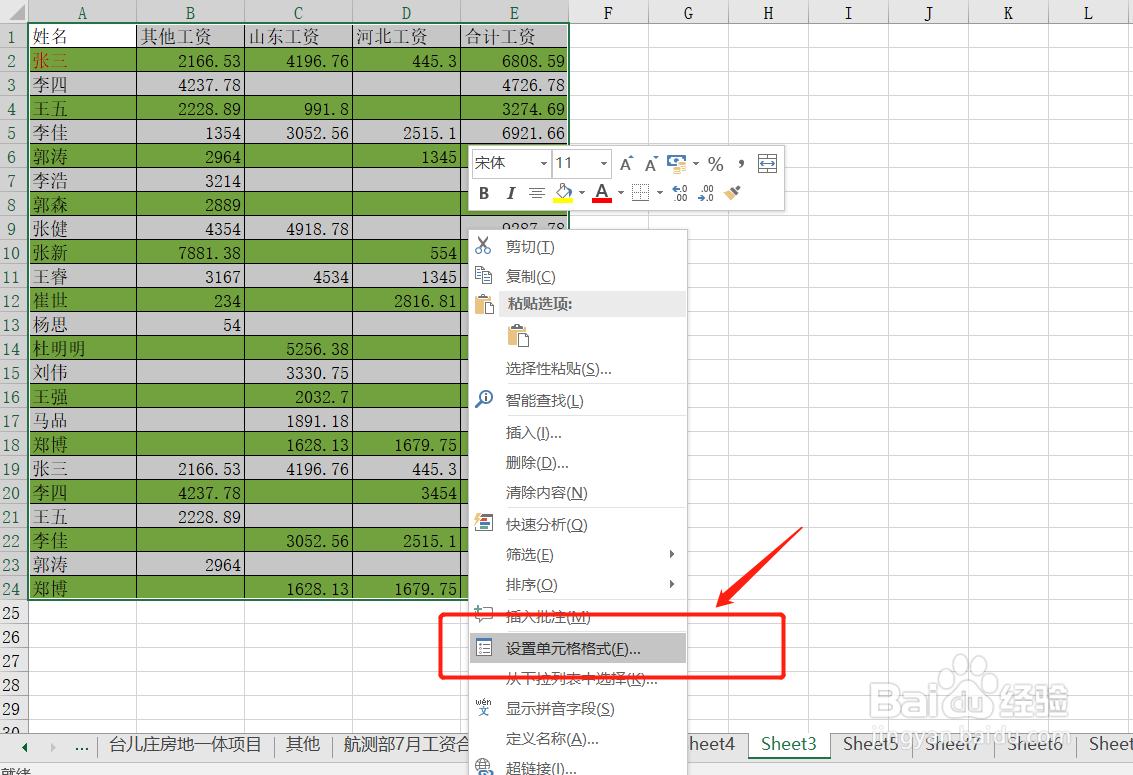Select column G header
1133x775 pixels.
point(688,12)
